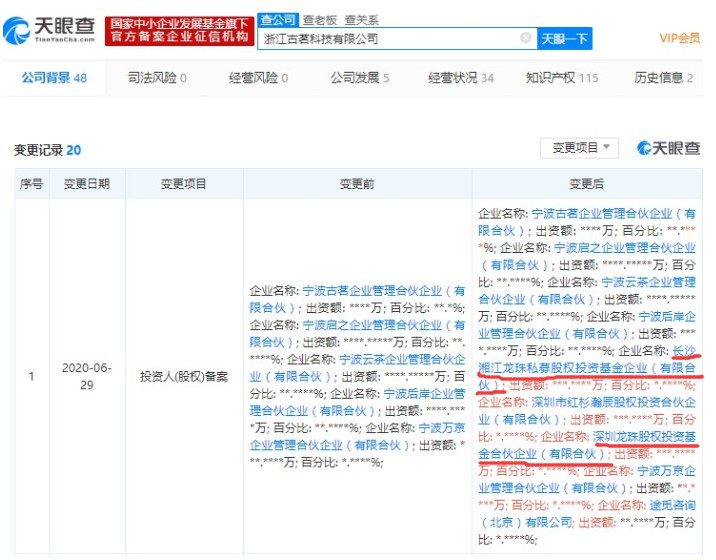Click the 变更记录 20 section heading
This screenshot has width=716, height=560.
pos(47,150)
